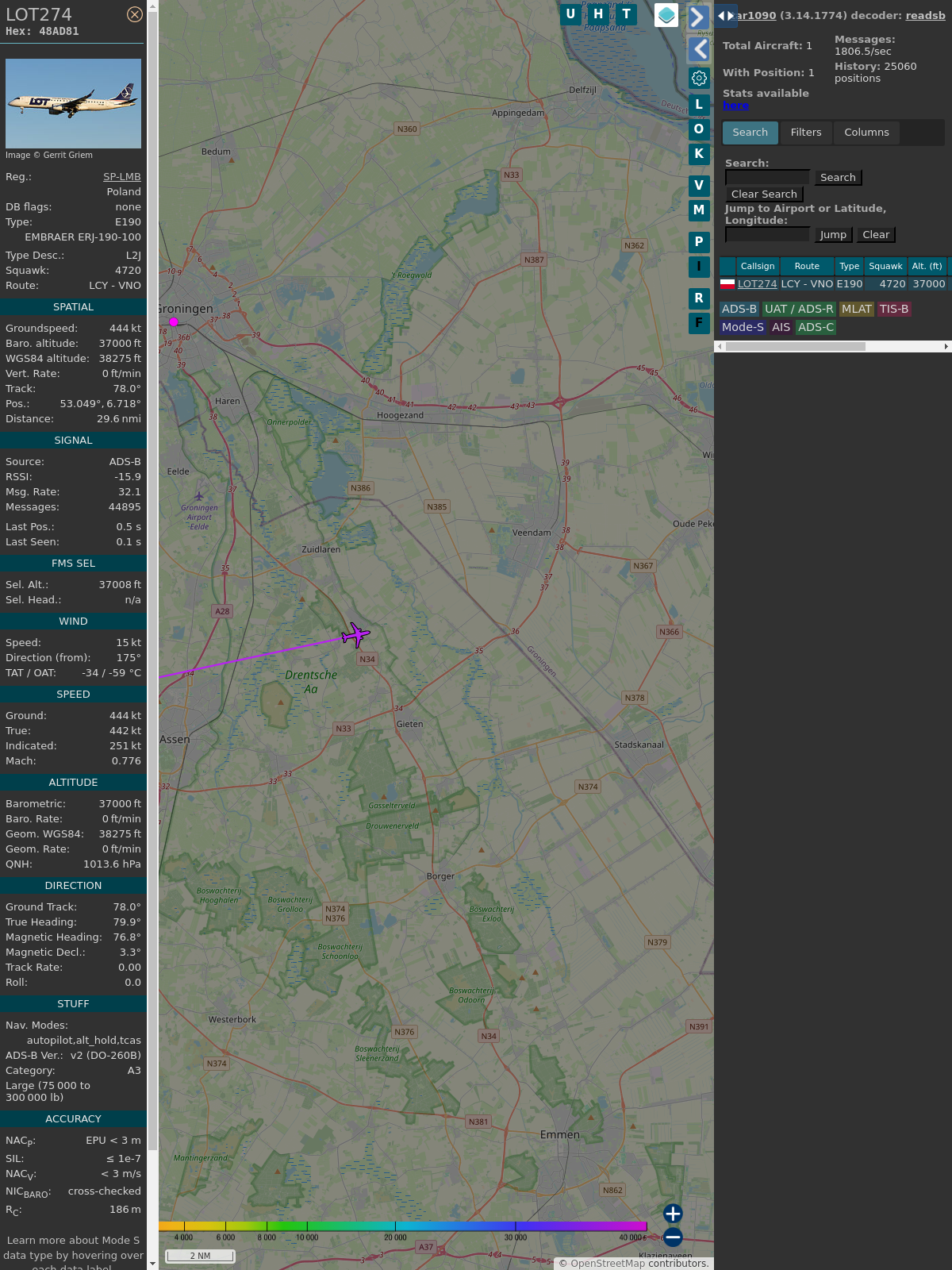The height and width of the screenshot is (1270, 952).
Task: Click the sidebar width toggle arrows icon
Action: coord(726,16)
